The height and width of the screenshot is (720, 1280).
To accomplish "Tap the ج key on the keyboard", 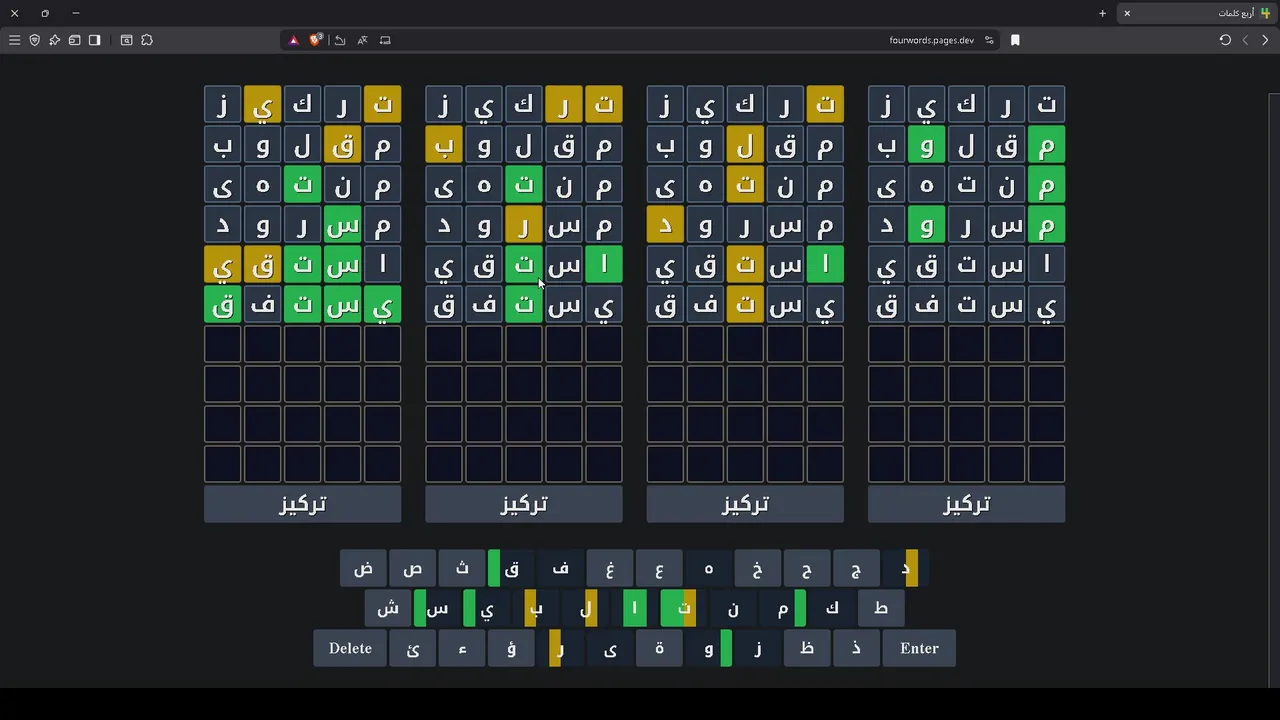I will pos(856,568).
